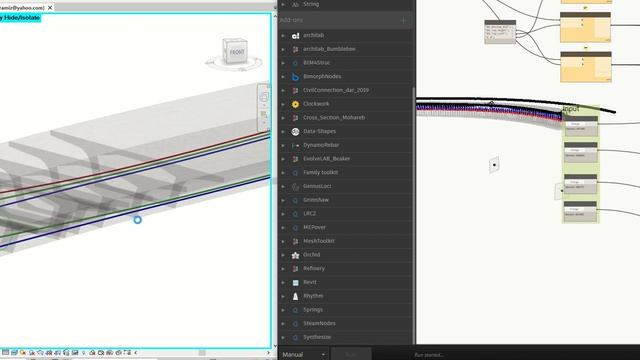Click the Run button in Dynamo
640x360 pixels.
(x=351, y=354)
